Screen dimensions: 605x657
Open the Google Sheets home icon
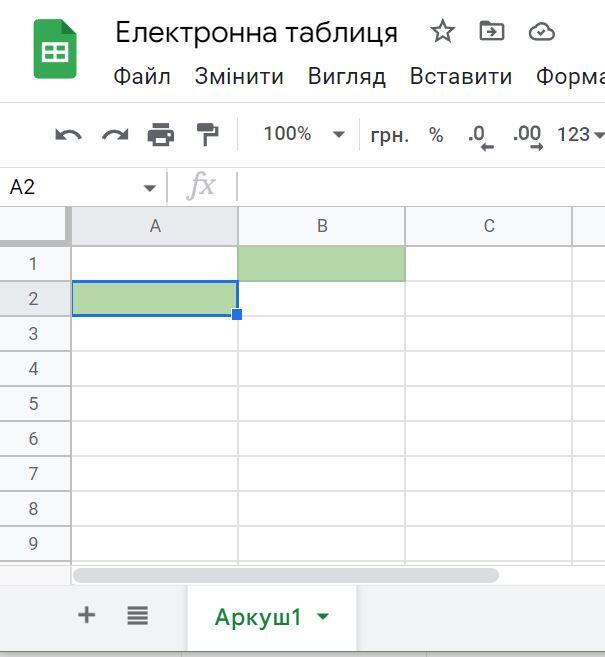point(55,49)
